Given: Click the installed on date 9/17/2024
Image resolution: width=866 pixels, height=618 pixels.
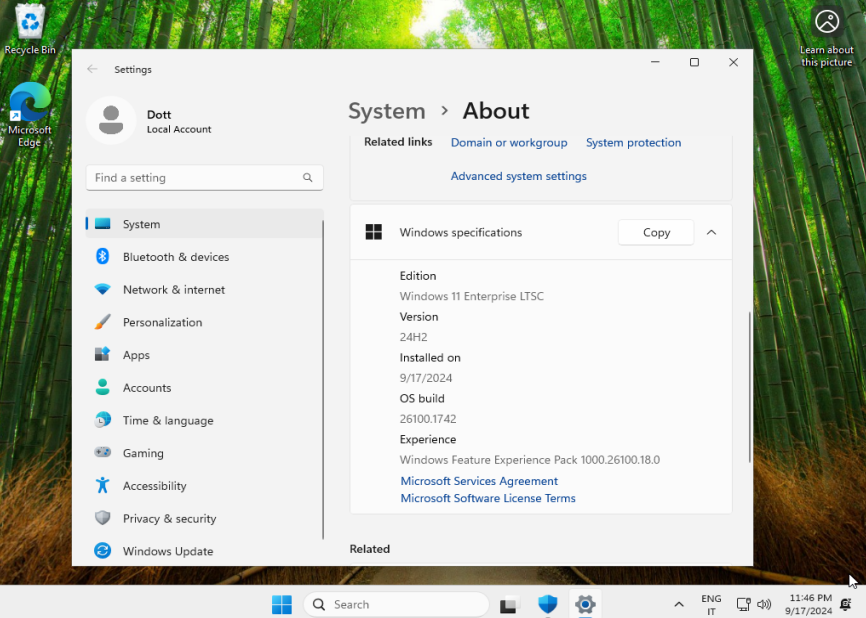Looking at the screenshot, I should (x=426, y=378).
